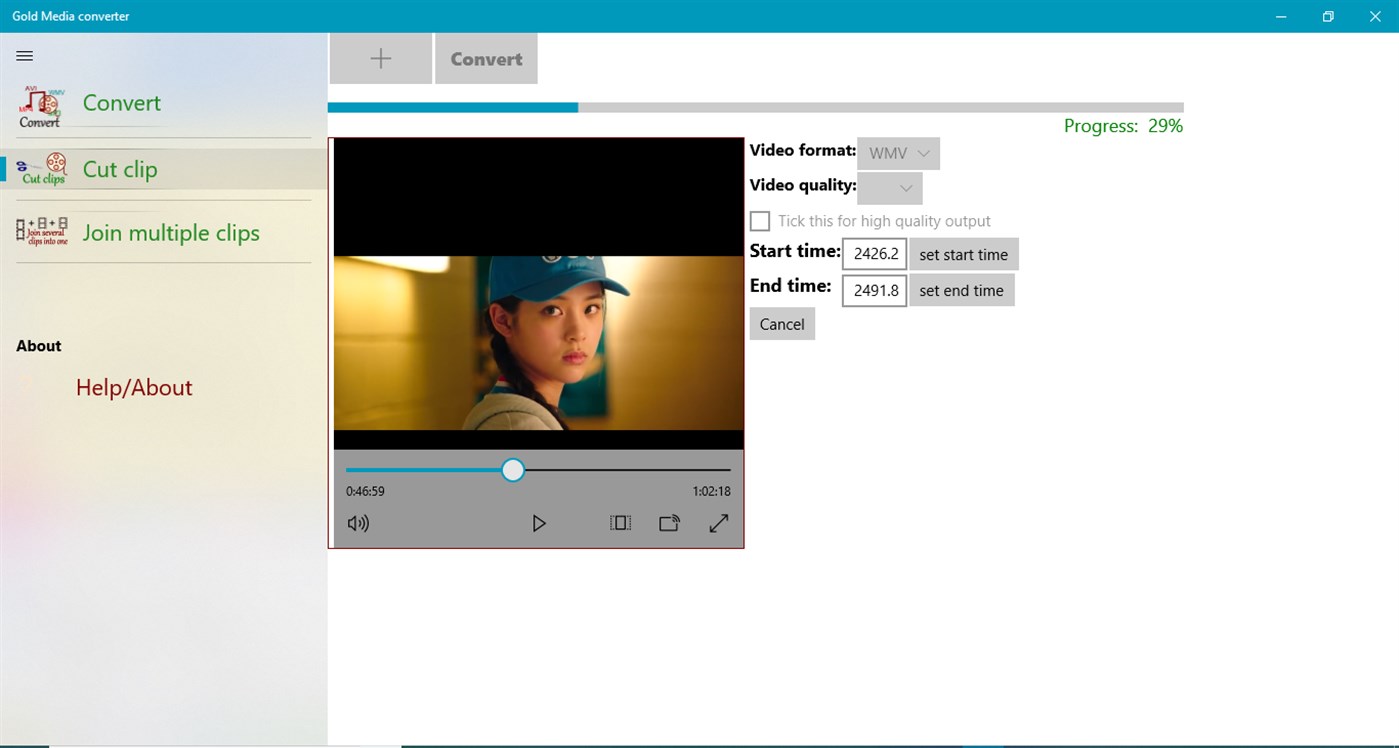The height and width of the screenshot is (748, 1399).
Task: Click the video playback seek slider
Action: 512,469
